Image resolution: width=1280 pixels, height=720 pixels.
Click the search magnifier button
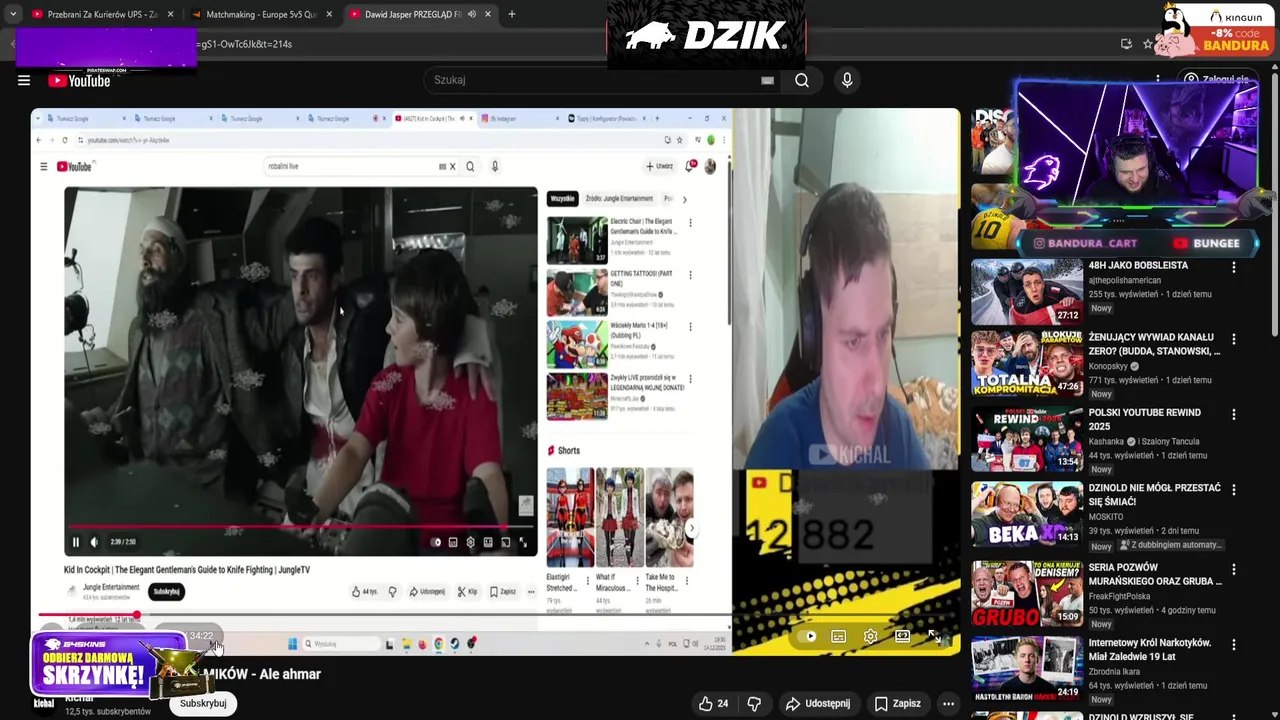click(x=802, y=80)
